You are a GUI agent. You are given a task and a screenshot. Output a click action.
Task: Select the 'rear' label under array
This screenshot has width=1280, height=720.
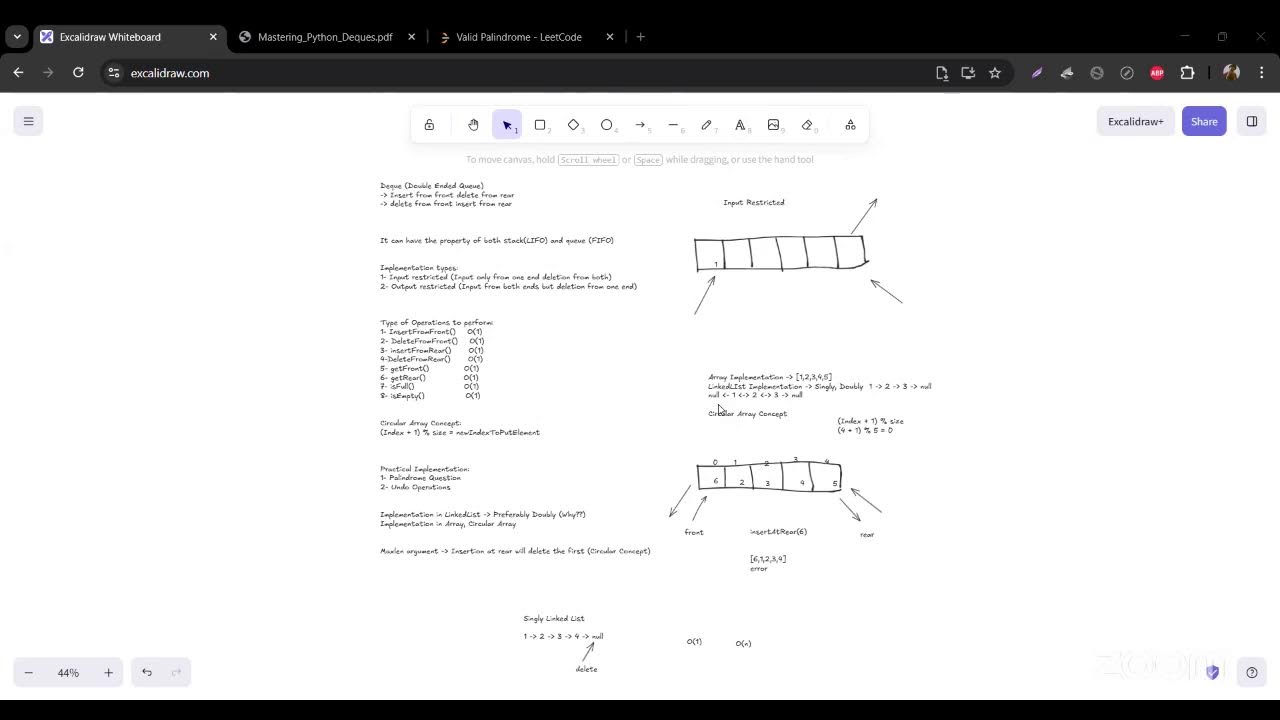(x=867, y=535)
